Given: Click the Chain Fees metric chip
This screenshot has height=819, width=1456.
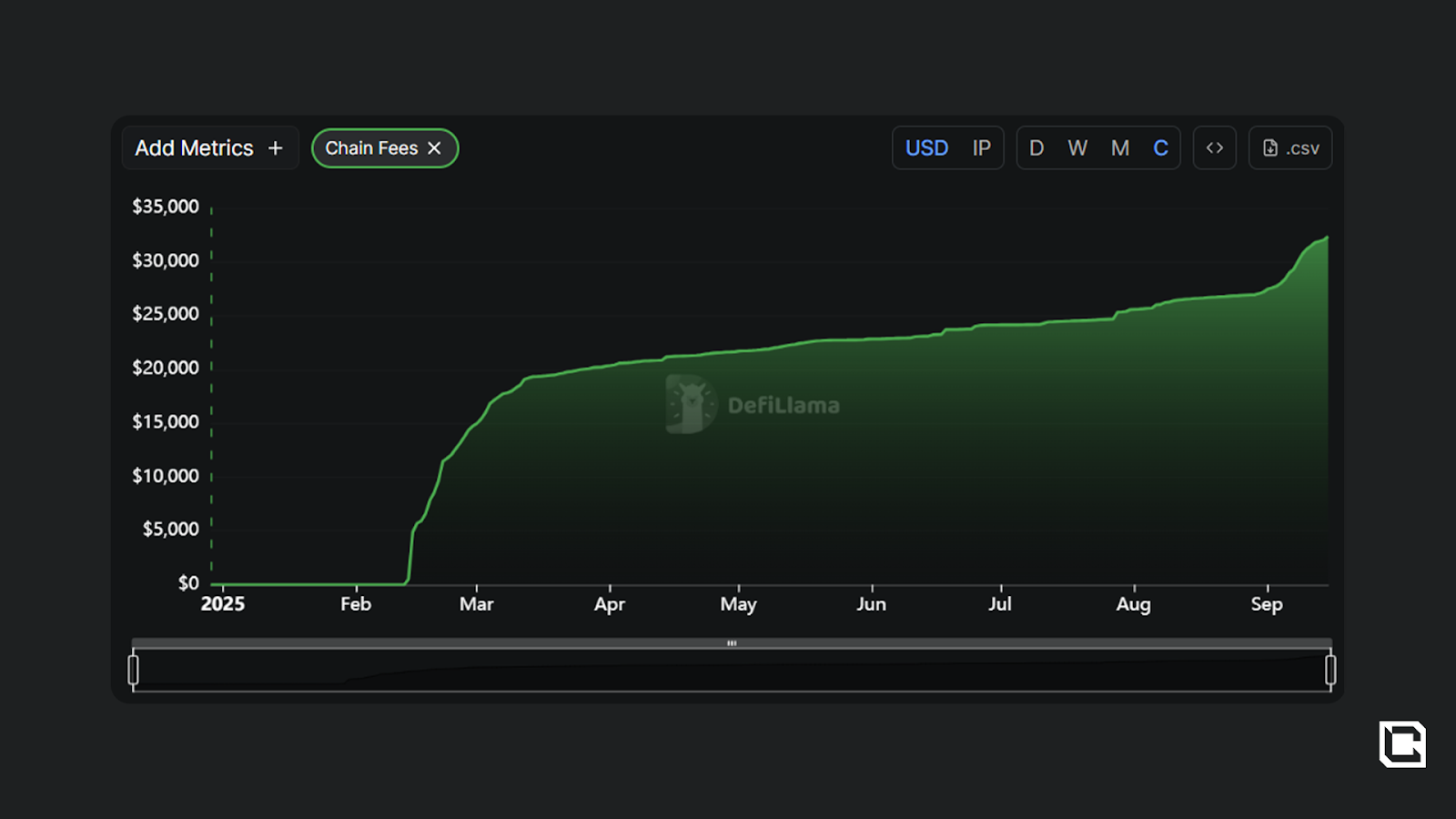Looking at the screenshot, I should [371, 148].
